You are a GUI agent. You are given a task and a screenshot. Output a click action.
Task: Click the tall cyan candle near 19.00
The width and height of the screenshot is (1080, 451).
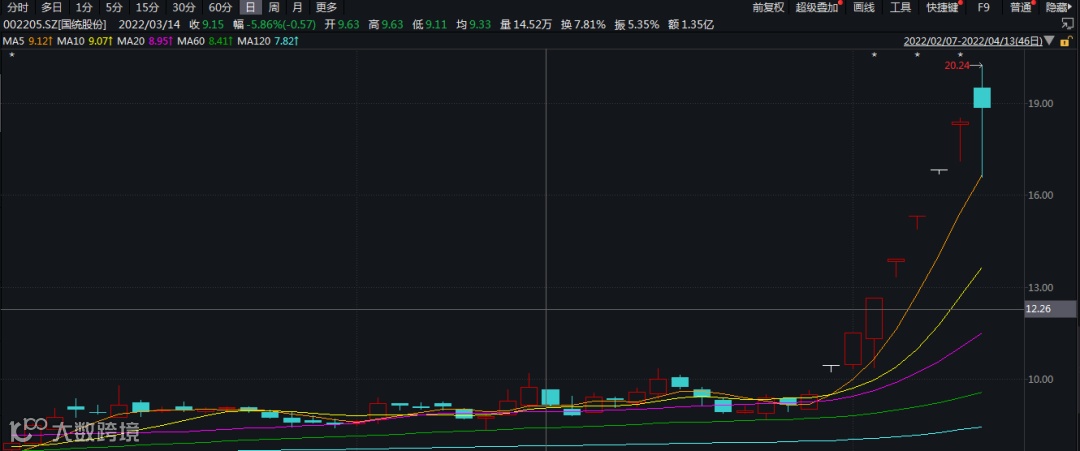(x=982, y=98)
